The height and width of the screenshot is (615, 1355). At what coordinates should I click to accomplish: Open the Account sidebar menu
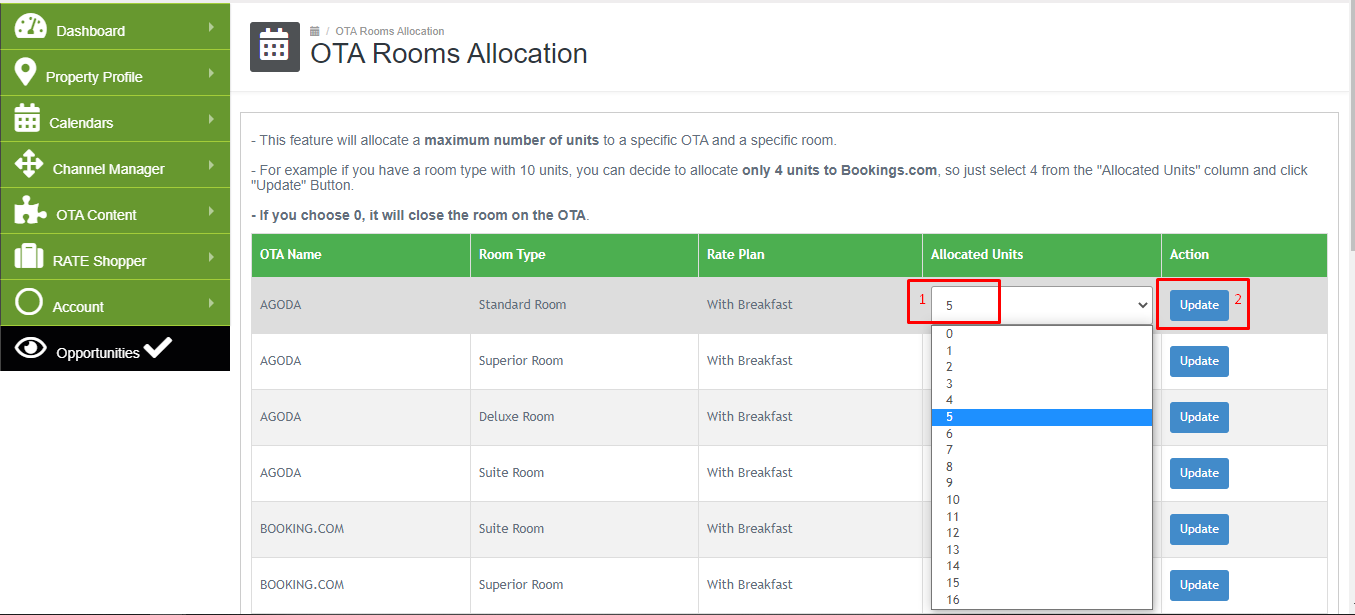(80, 303)
